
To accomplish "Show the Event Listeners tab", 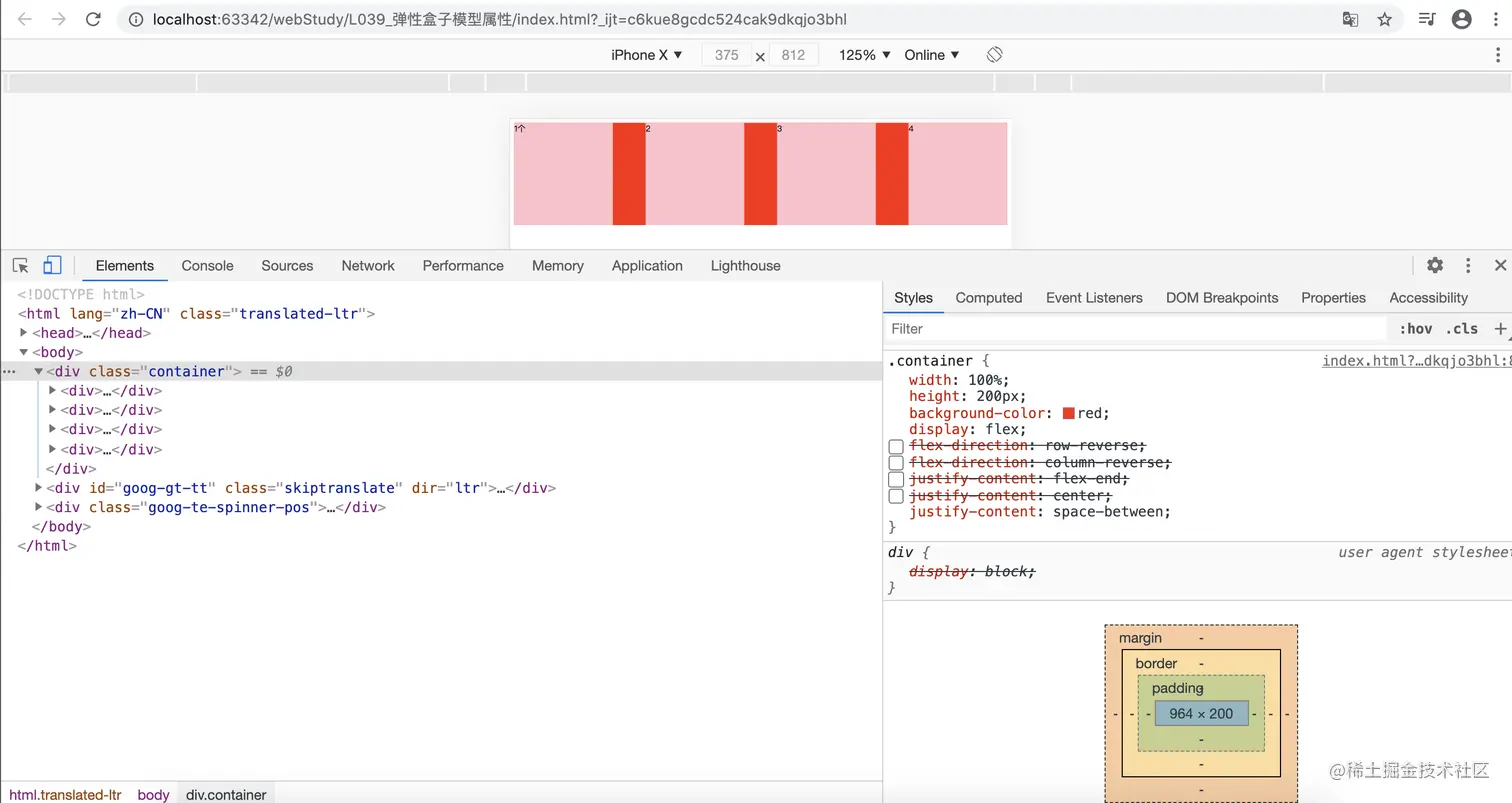I will pyautogui.click(x=1094, y=297).
